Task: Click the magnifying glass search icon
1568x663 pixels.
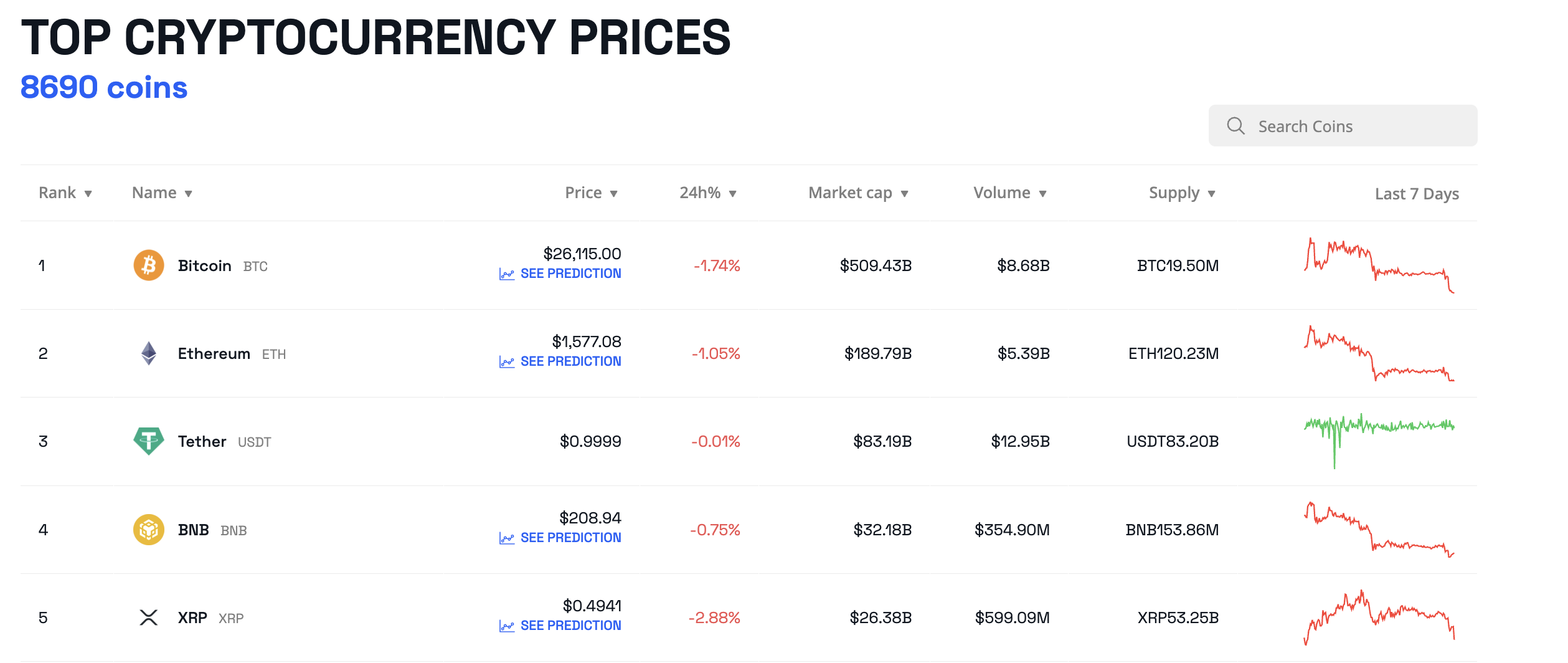Action: coord(1235,126)
